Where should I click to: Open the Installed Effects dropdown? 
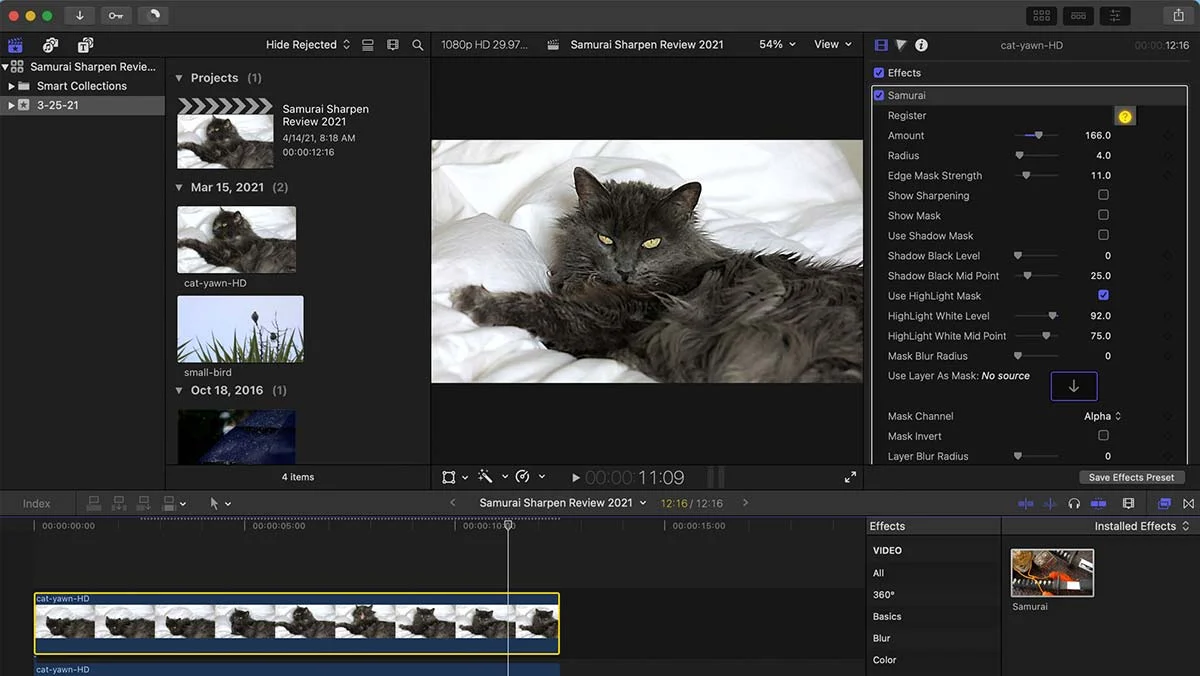point(1138,525)
